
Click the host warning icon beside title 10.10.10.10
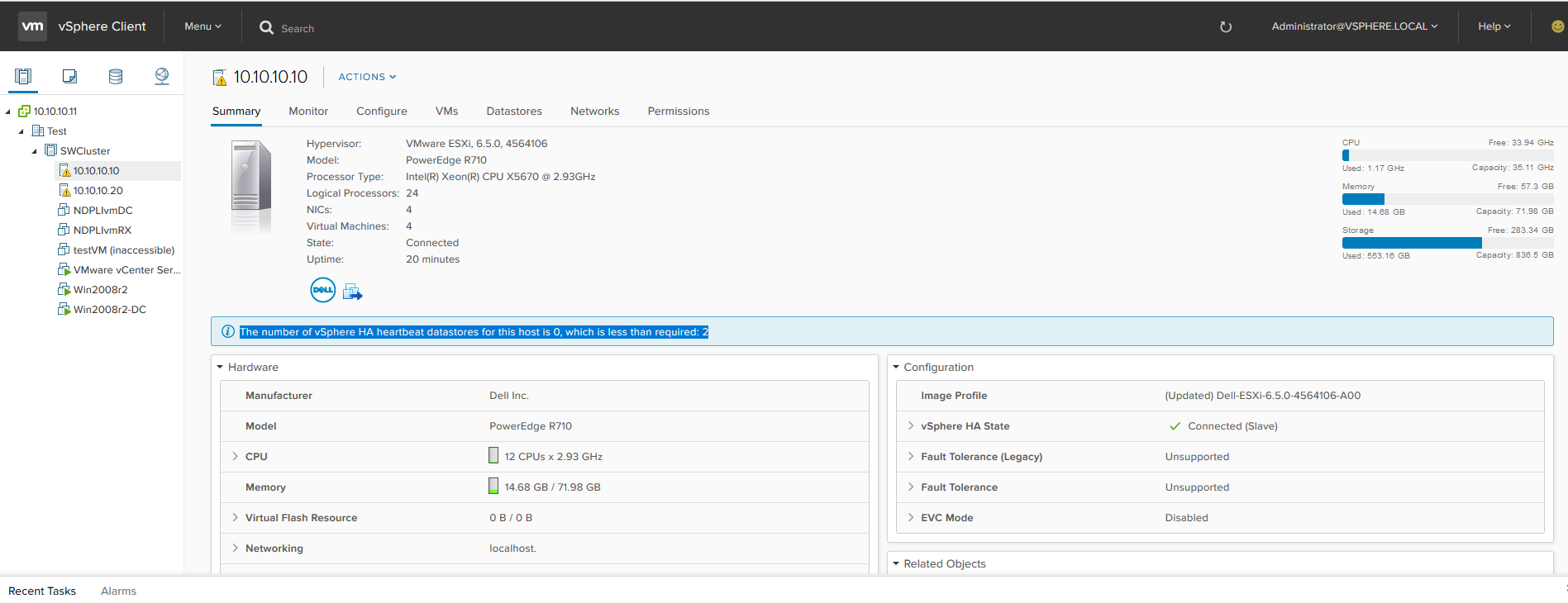(x=220, y=78)
